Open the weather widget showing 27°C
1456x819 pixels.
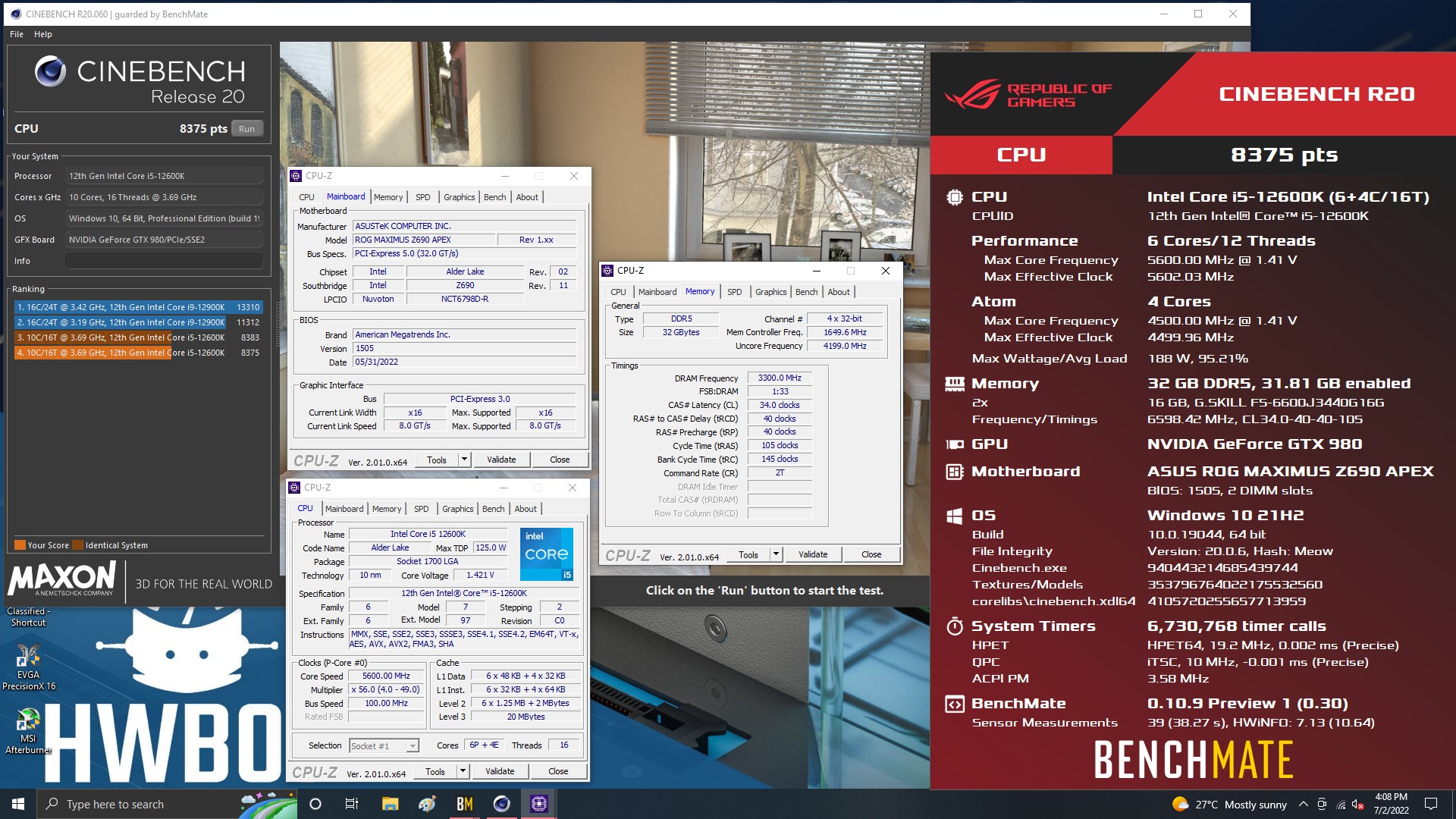[x=1229, y=805]
